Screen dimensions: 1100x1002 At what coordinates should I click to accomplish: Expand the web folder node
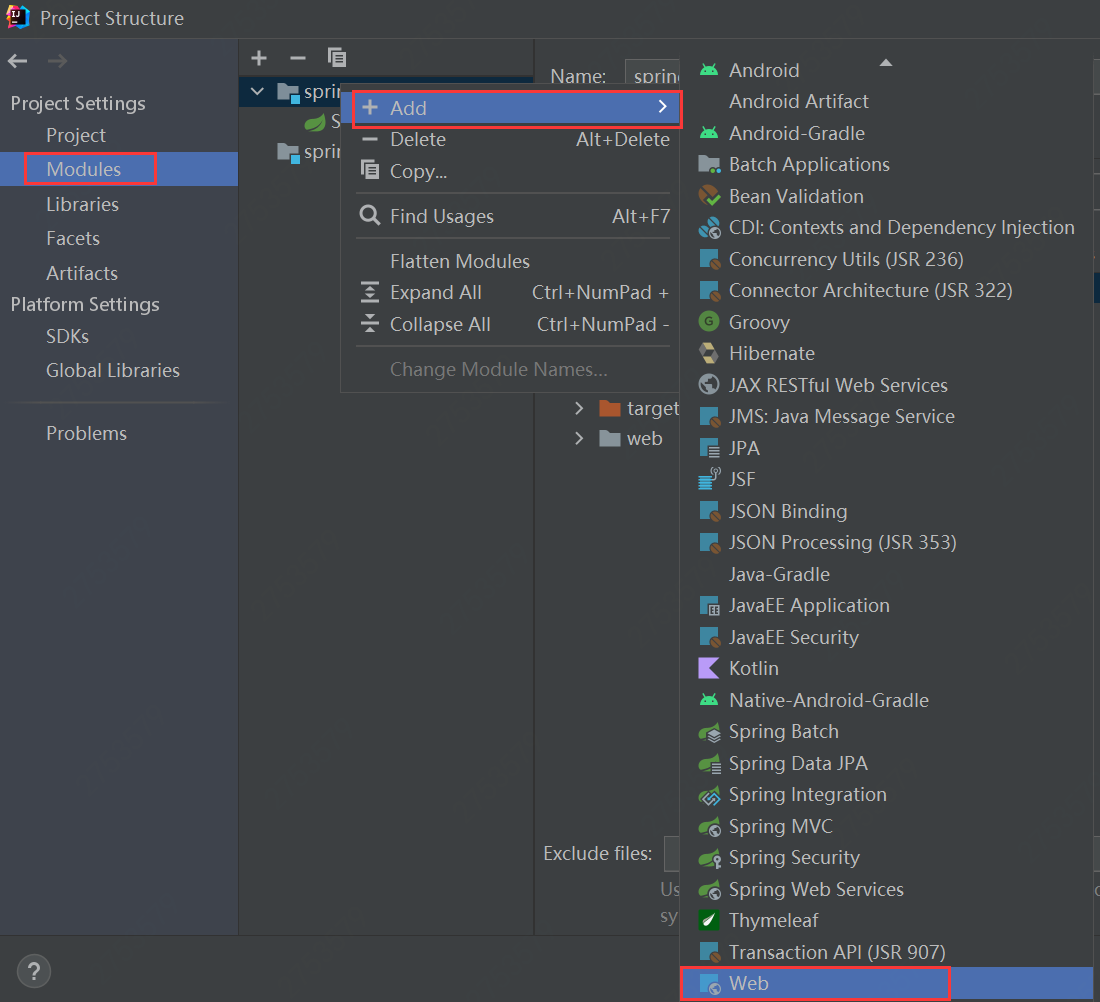(x=579, y=439)
